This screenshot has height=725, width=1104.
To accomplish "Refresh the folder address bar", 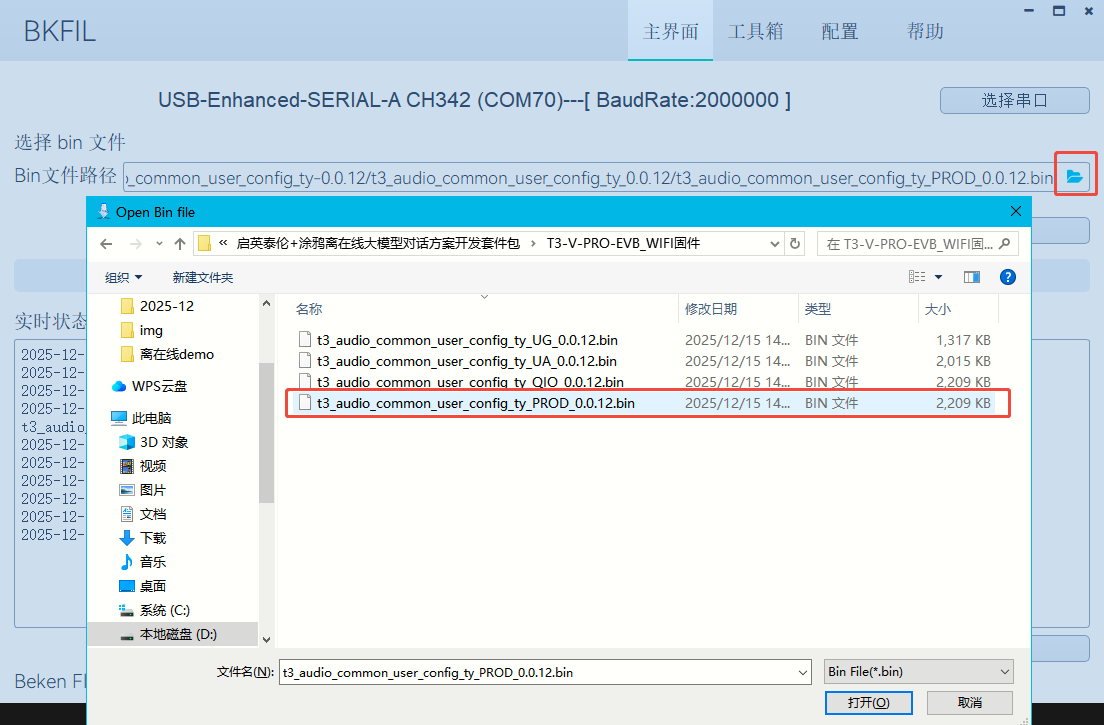I will click(x=796, y=243).
